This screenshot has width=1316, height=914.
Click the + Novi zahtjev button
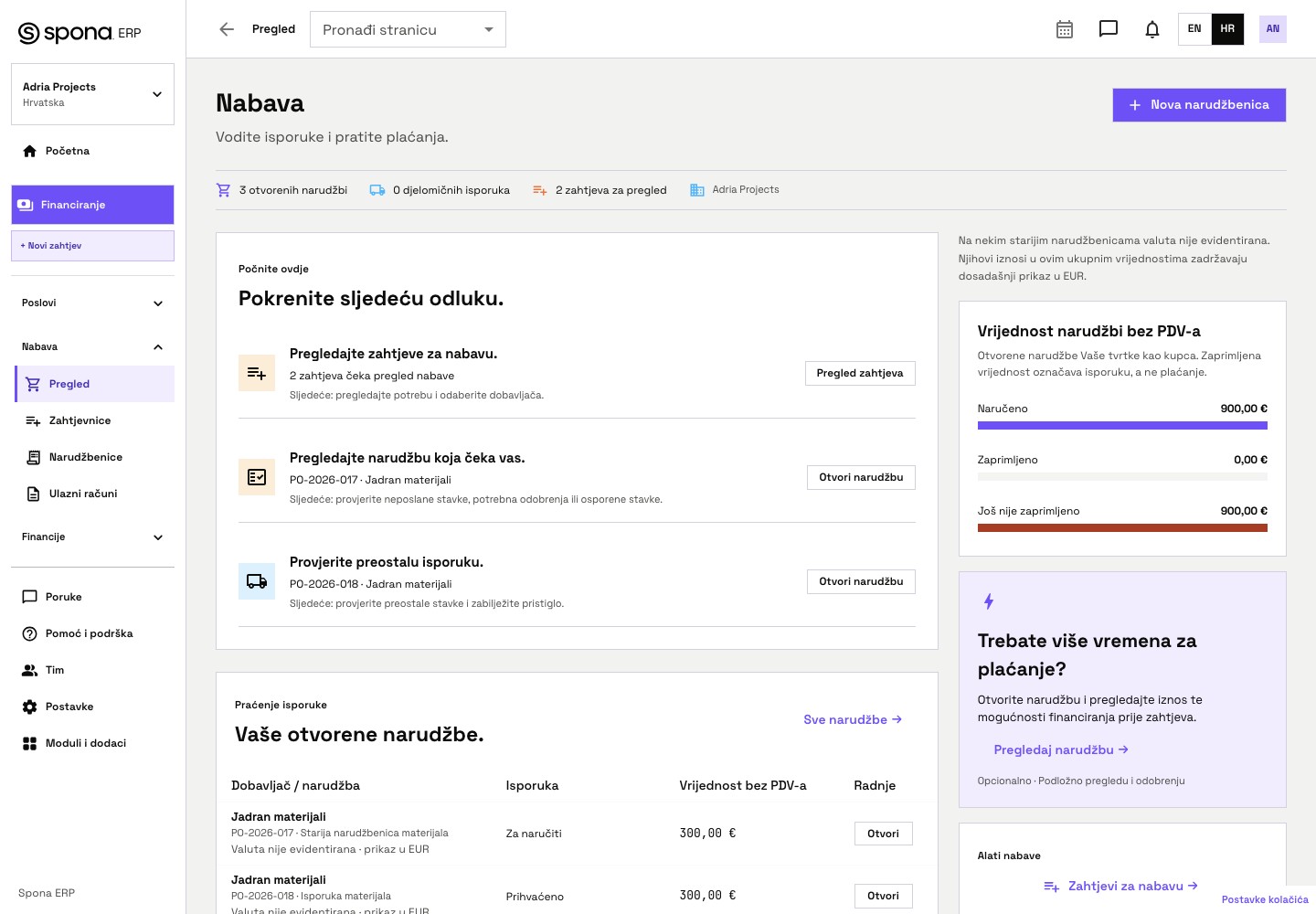pos(92,246)
